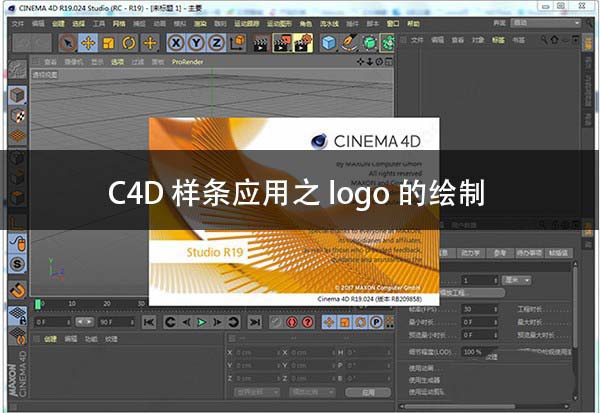Select the Scale tool in top toolbar
Image resolution: width=600 pixels, height=413 pixels.
109,43
